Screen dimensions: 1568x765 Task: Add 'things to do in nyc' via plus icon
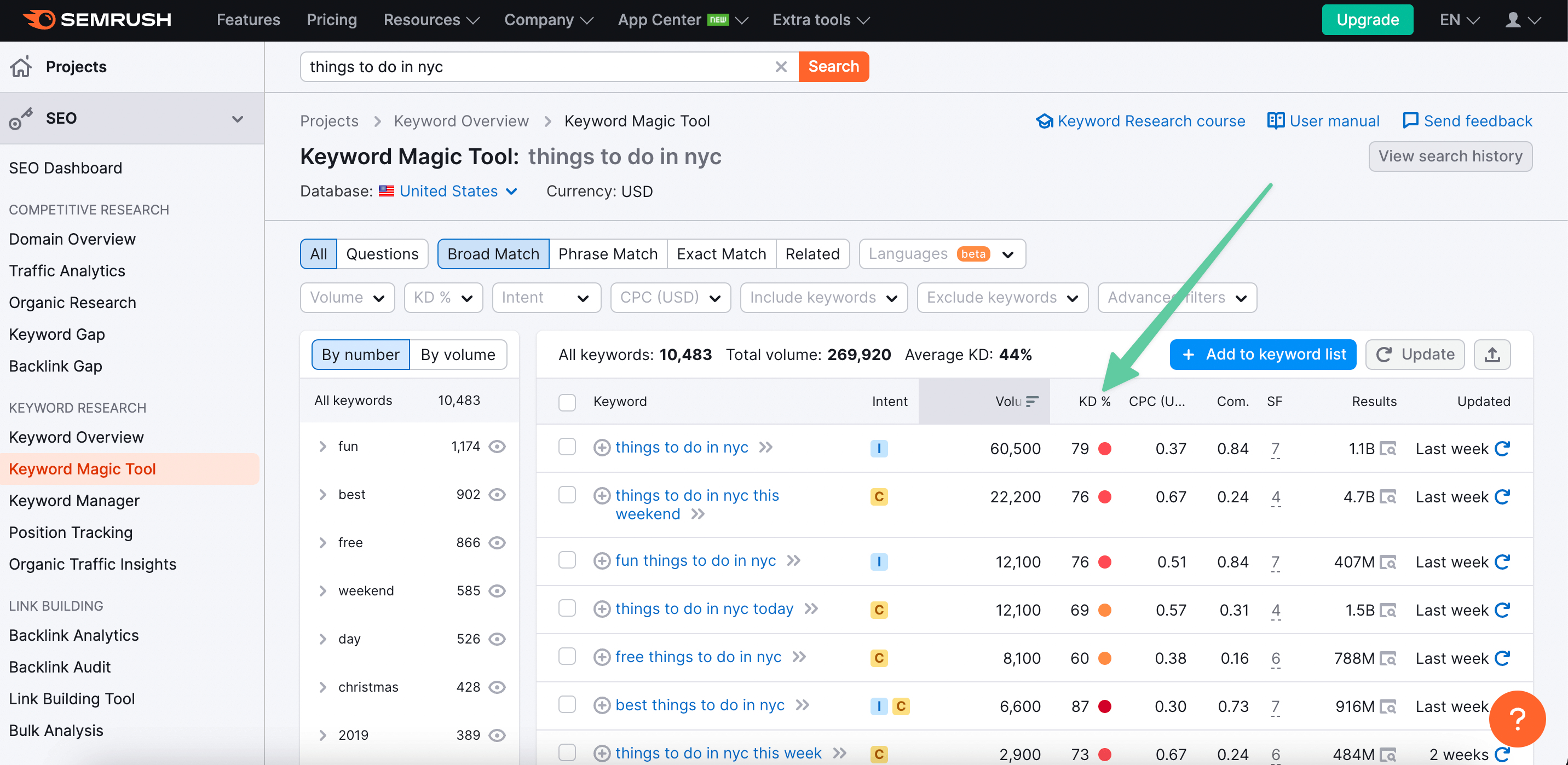[601, 448]
